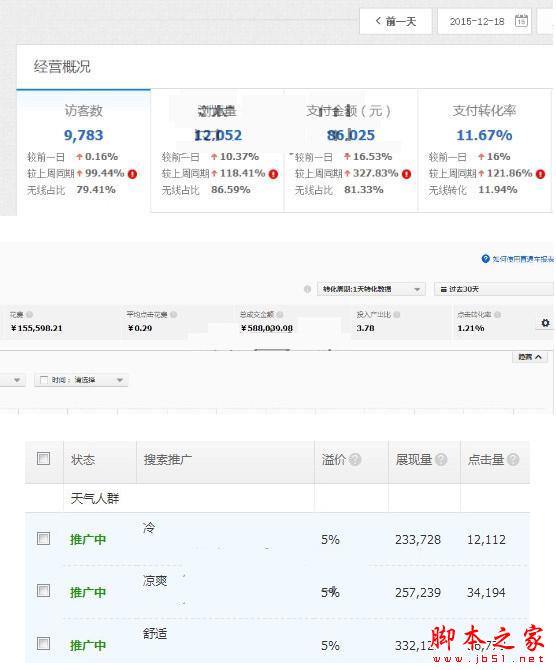Image resolution: width=556 pixels, height=670 pixels.
Task: Open the blue help icon for 直通车报表
Action: (485, 259)
